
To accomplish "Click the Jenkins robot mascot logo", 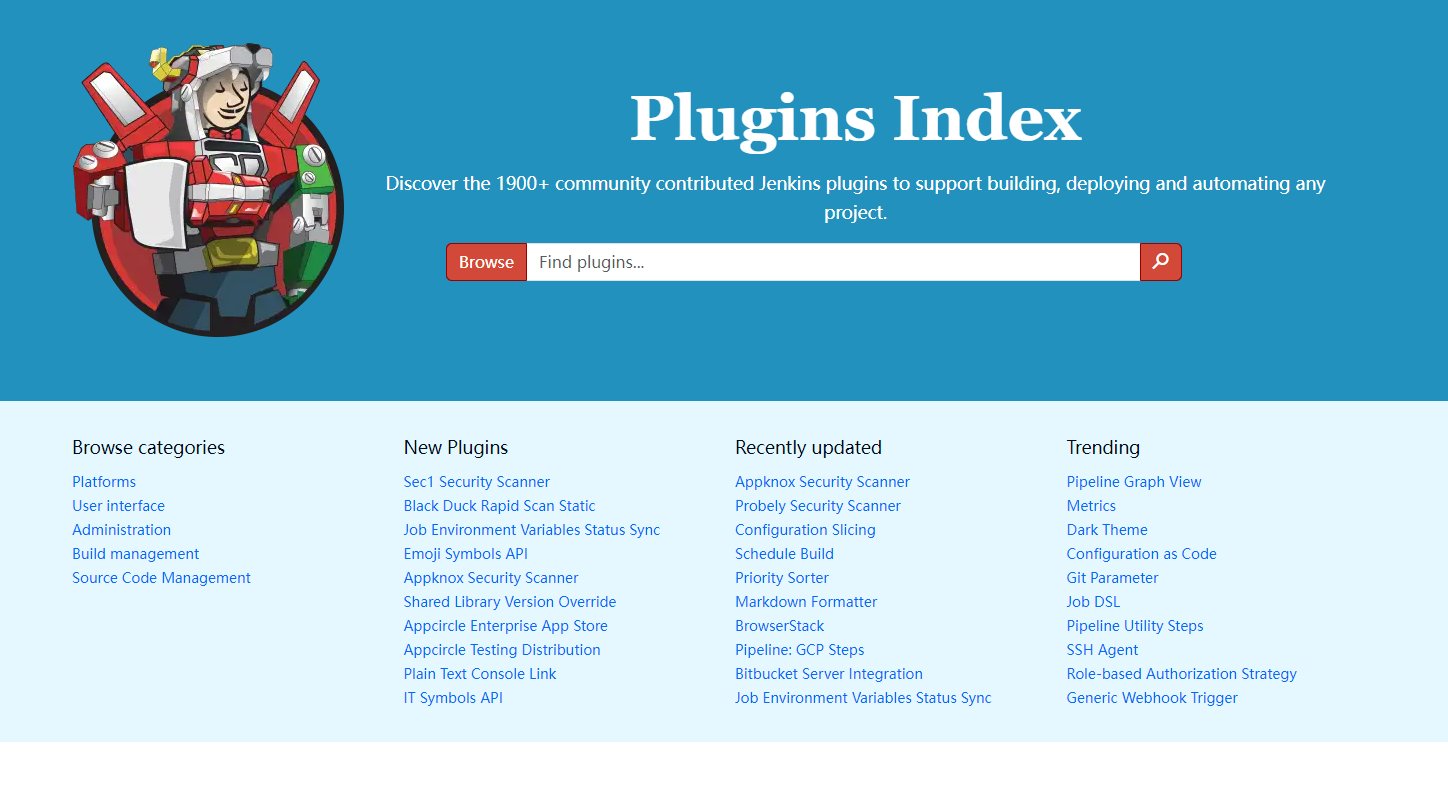I will [208, 189].
